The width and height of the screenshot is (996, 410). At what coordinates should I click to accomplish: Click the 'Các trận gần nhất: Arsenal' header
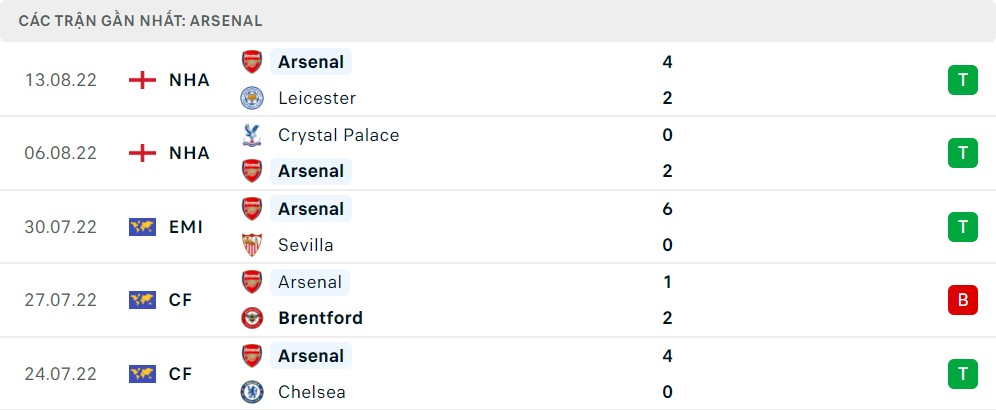[x=140, y=21]
